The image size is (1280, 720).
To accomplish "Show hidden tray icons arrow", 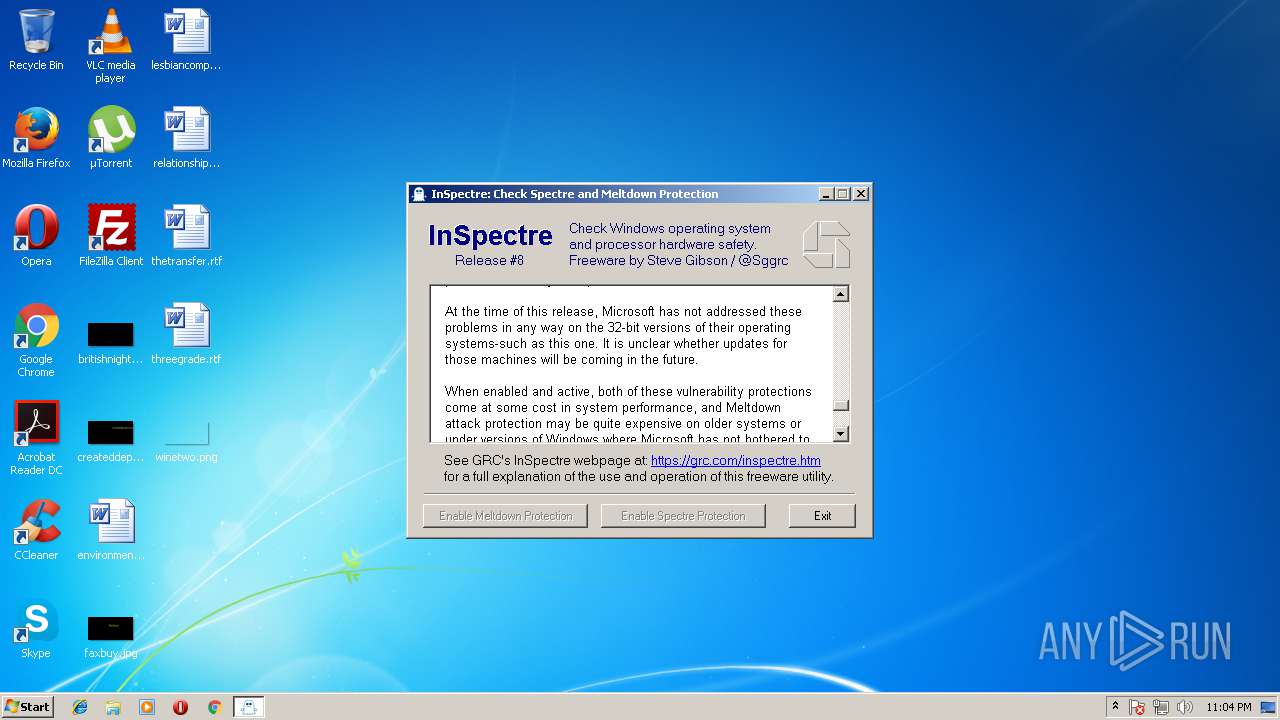I will [x=1115, y=707].
